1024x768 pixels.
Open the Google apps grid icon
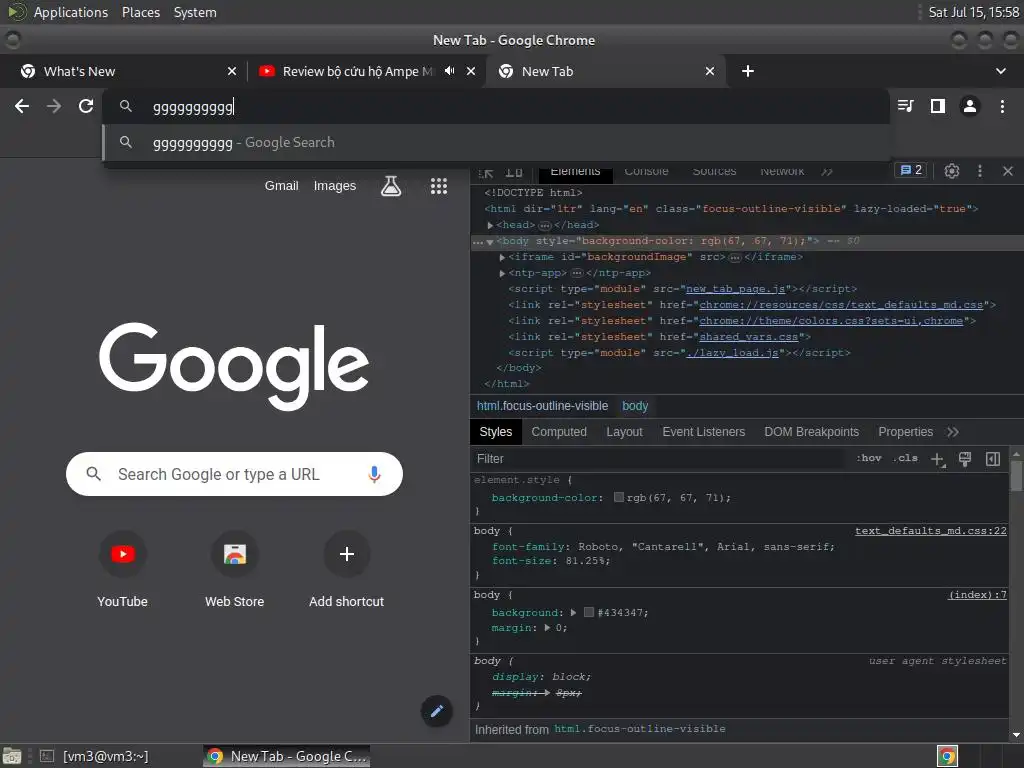pyautogui.click(x=439, y=186)
